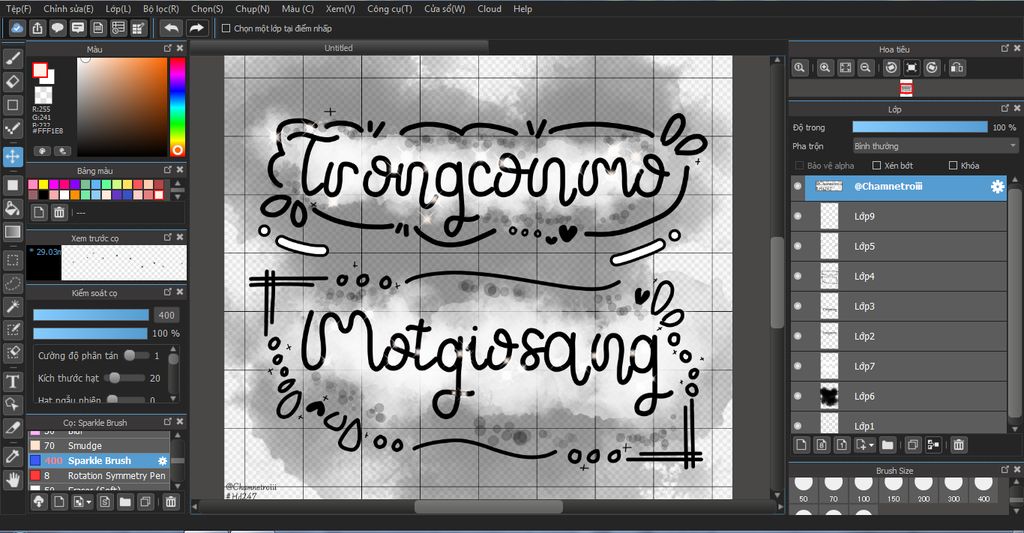Open Sparkle Brush settings gear
This screenshot has width=1024, height=533.
point(163,460)
